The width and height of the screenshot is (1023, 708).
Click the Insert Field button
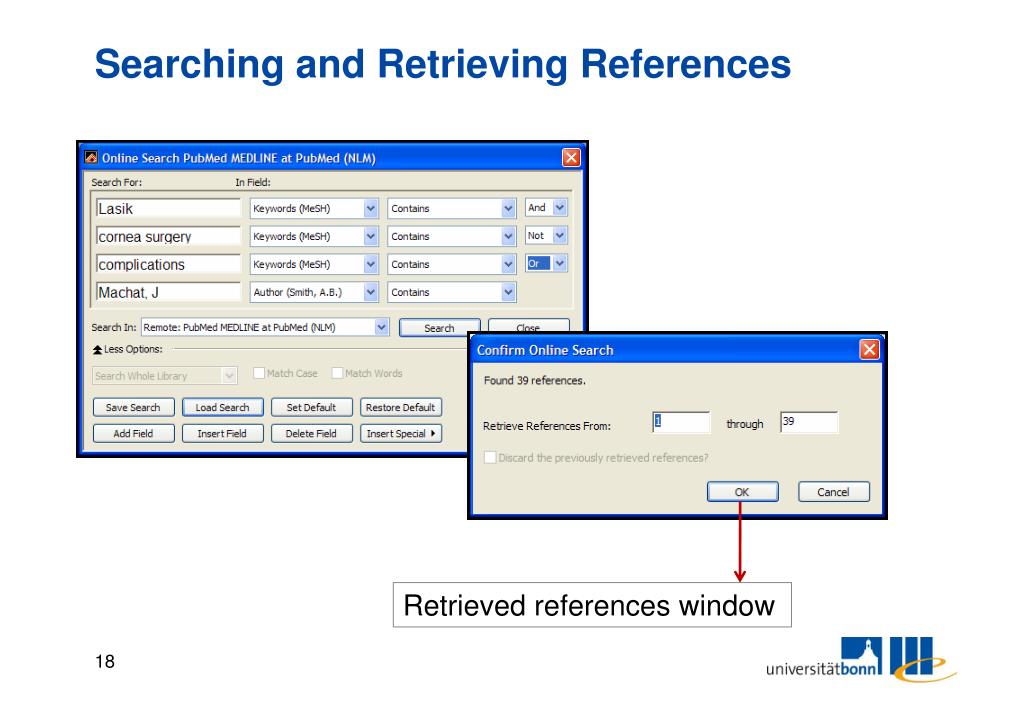(x=222, y=433)
